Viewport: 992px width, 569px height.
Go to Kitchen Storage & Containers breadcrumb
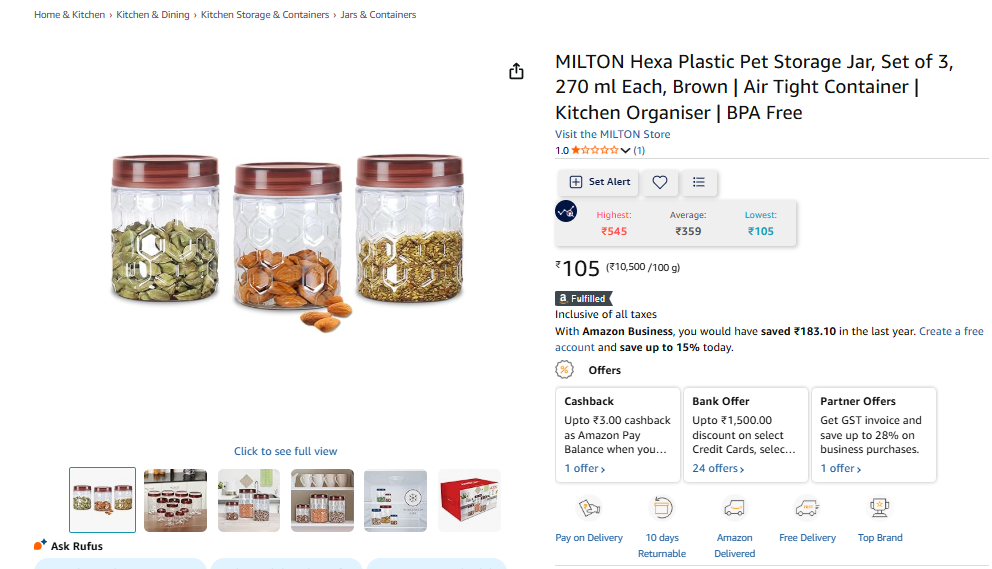[x=265, y=15]
